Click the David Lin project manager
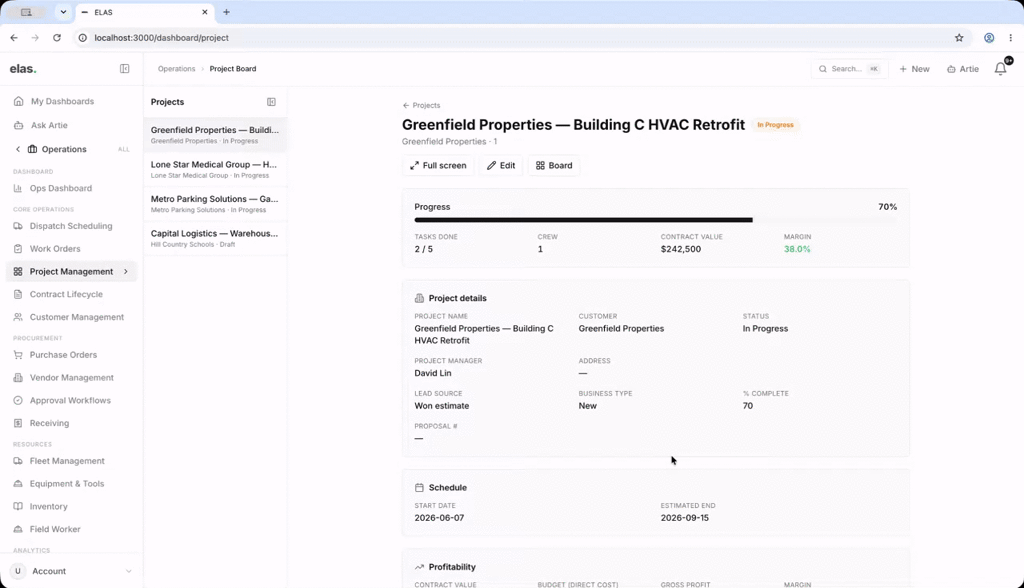Viewport: 1024px width, 588px height. tap(432, 373)
